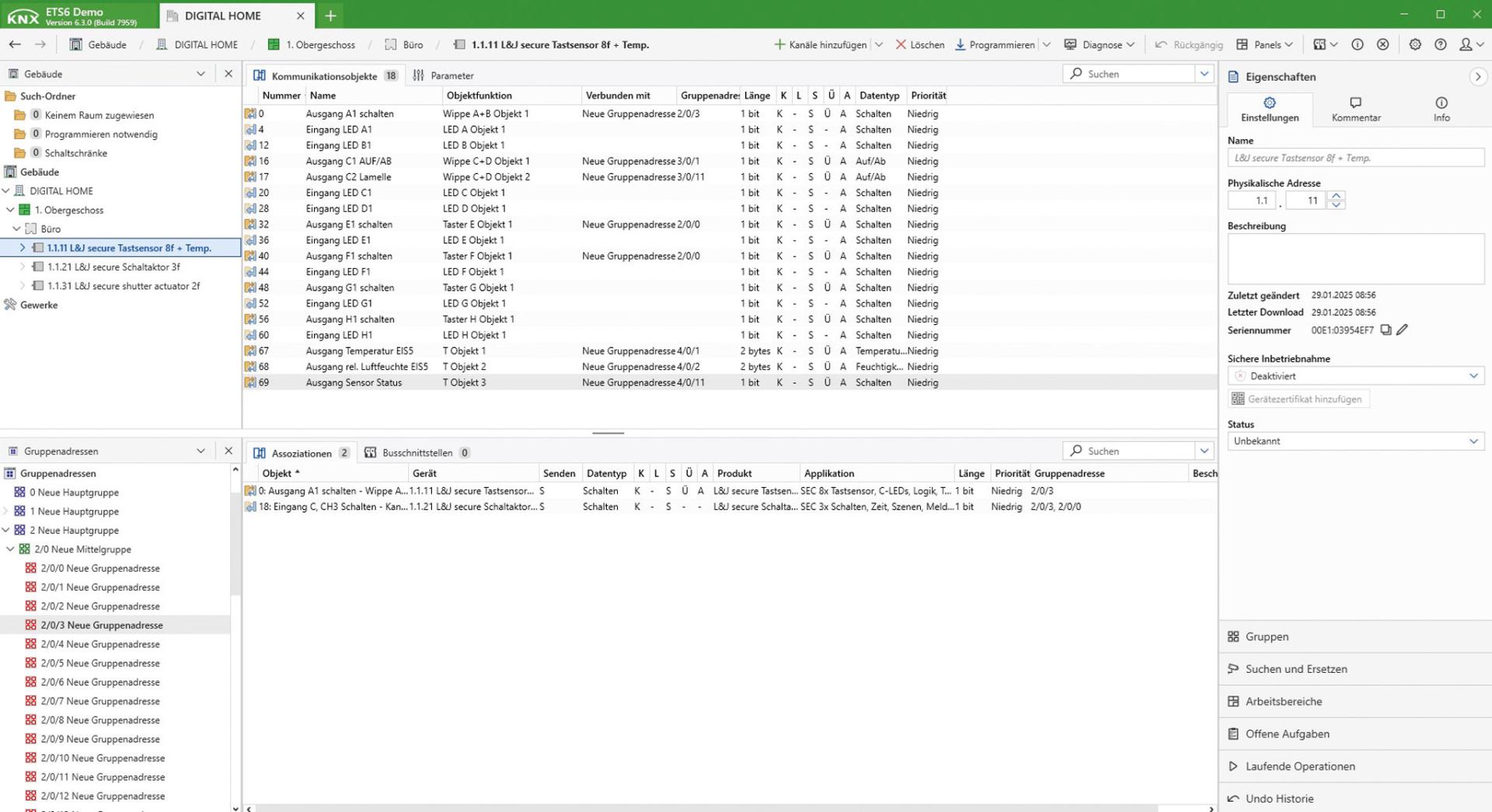1492x812 pixels.
Task: Click the back navigation arrow
Action: (x=15, y=44)
